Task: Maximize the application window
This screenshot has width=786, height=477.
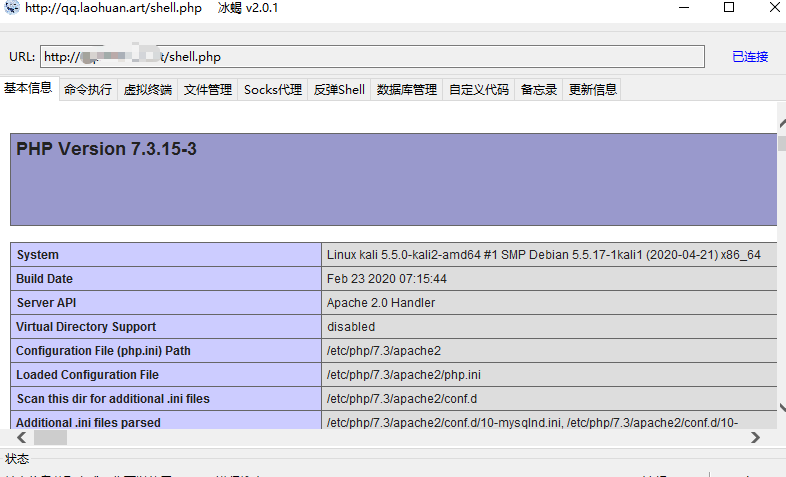Action: click(x=728, y=8)
